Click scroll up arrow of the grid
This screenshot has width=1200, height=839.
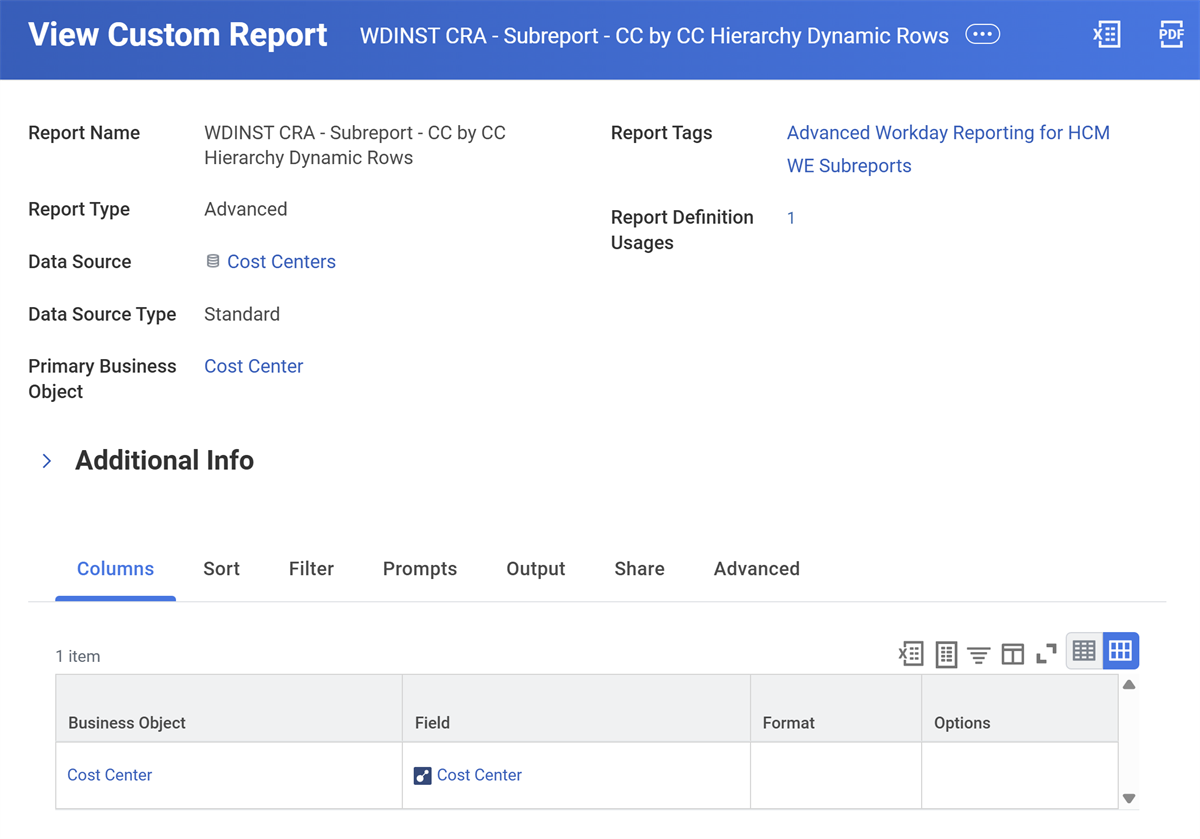(1129, 685)
